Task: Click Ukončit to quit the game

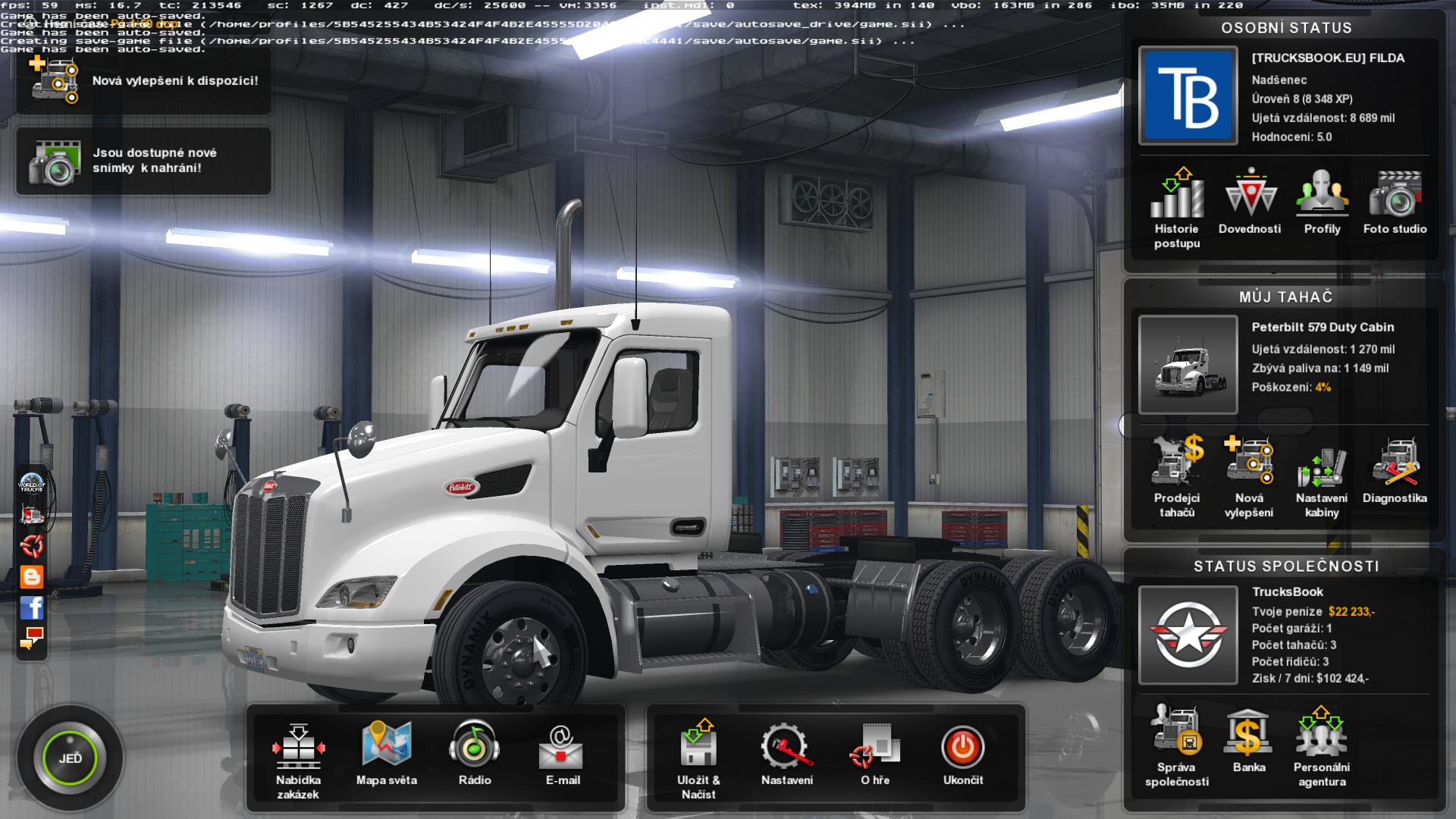Action: [x=963, y=754]
